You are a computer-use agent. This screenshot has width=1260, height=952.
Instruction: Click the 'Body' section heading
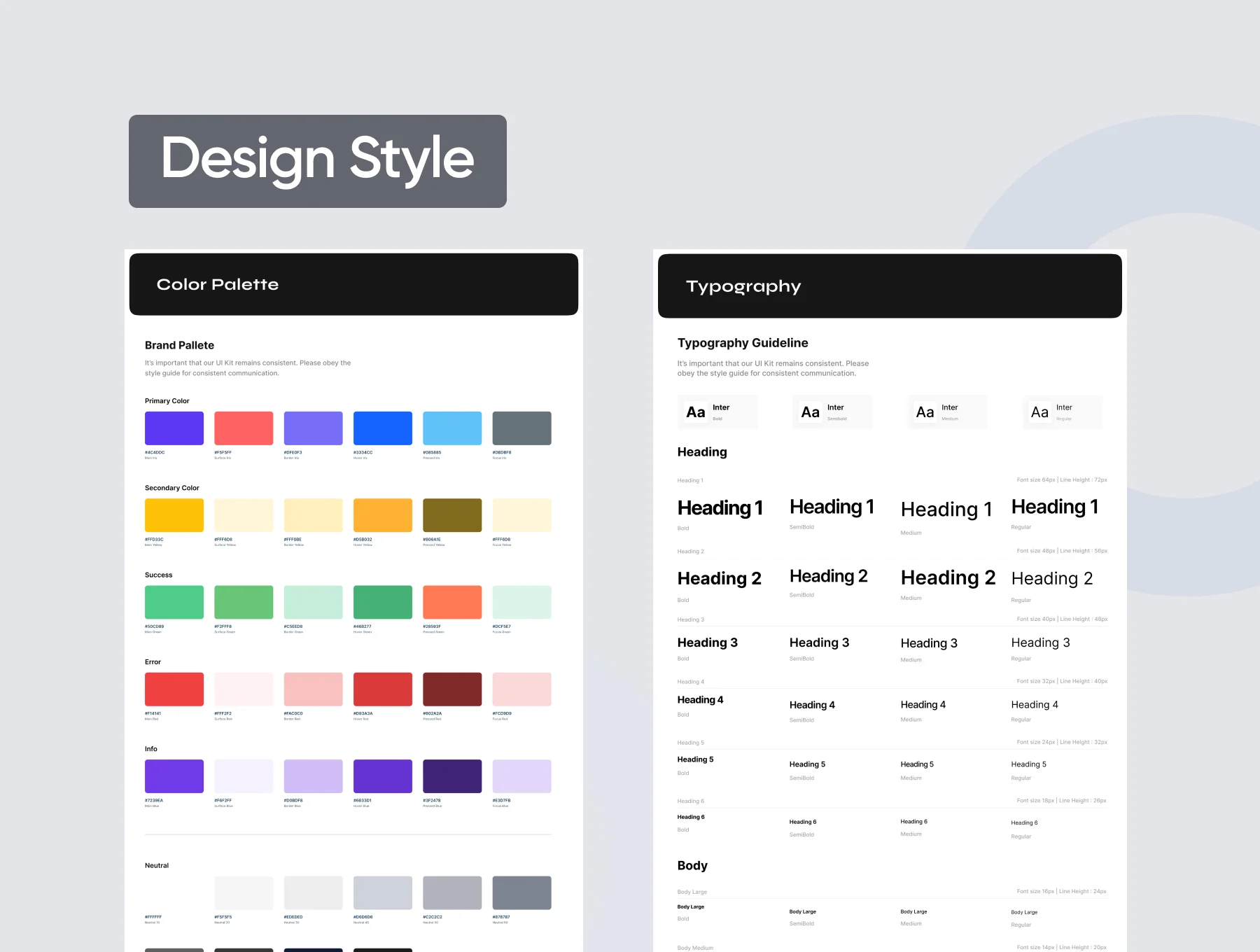(x=692, y=866)
